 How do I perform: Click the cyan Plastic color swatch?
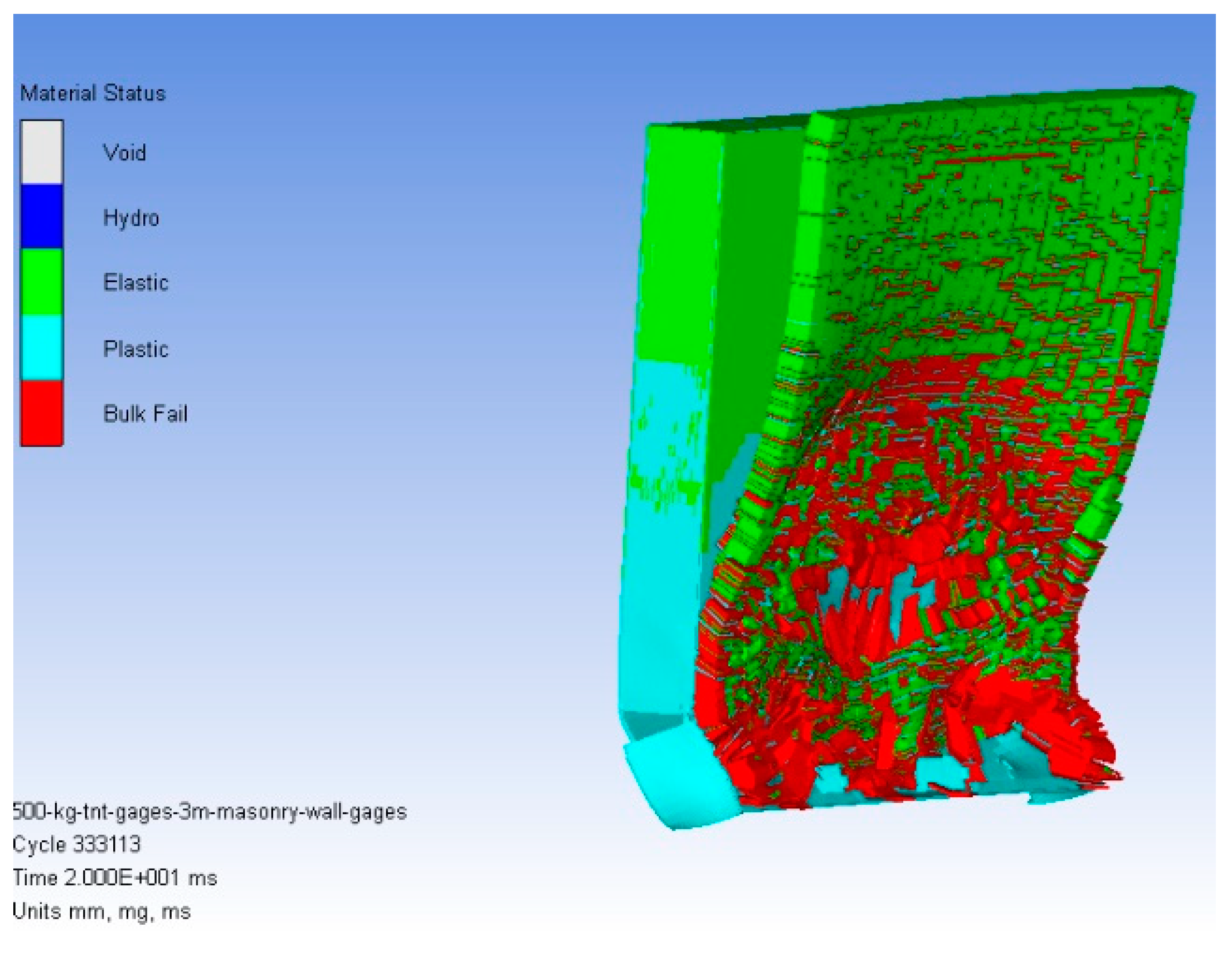(x=42, y=347)
